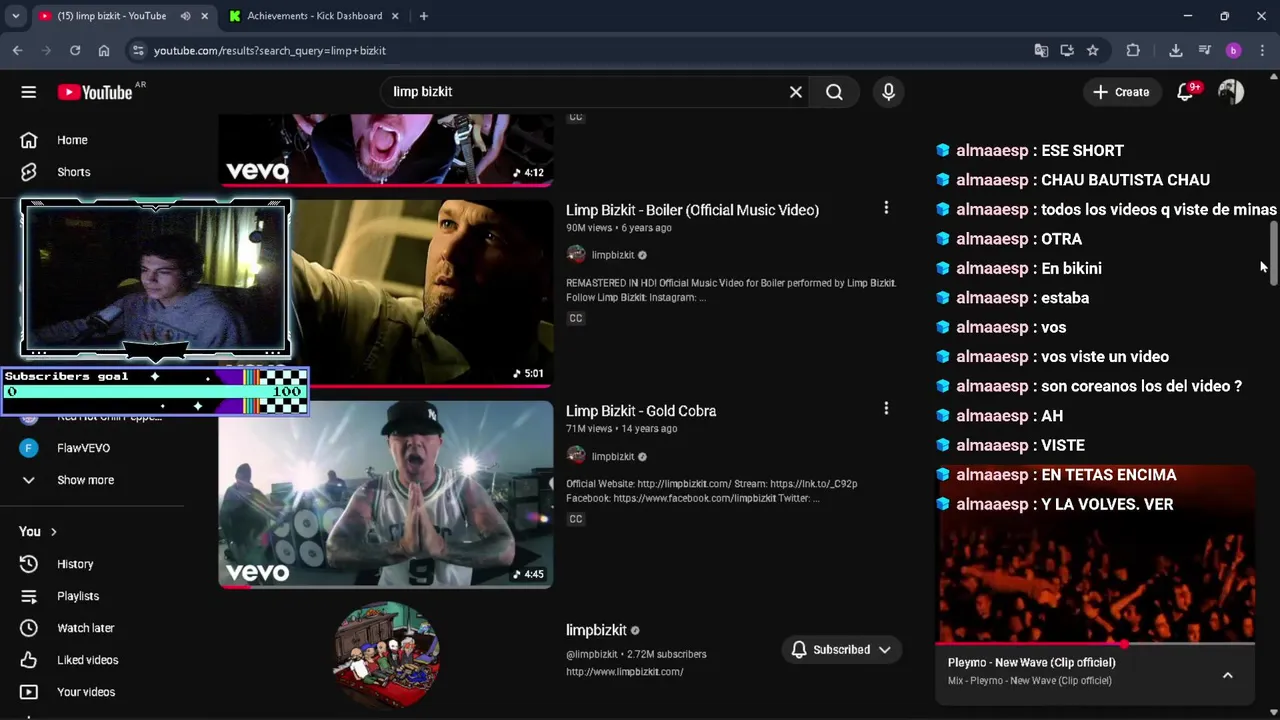This screenshot has height=720, width=1280.
Task: Click the Home house icon in the sidebar
Action: 29,140
